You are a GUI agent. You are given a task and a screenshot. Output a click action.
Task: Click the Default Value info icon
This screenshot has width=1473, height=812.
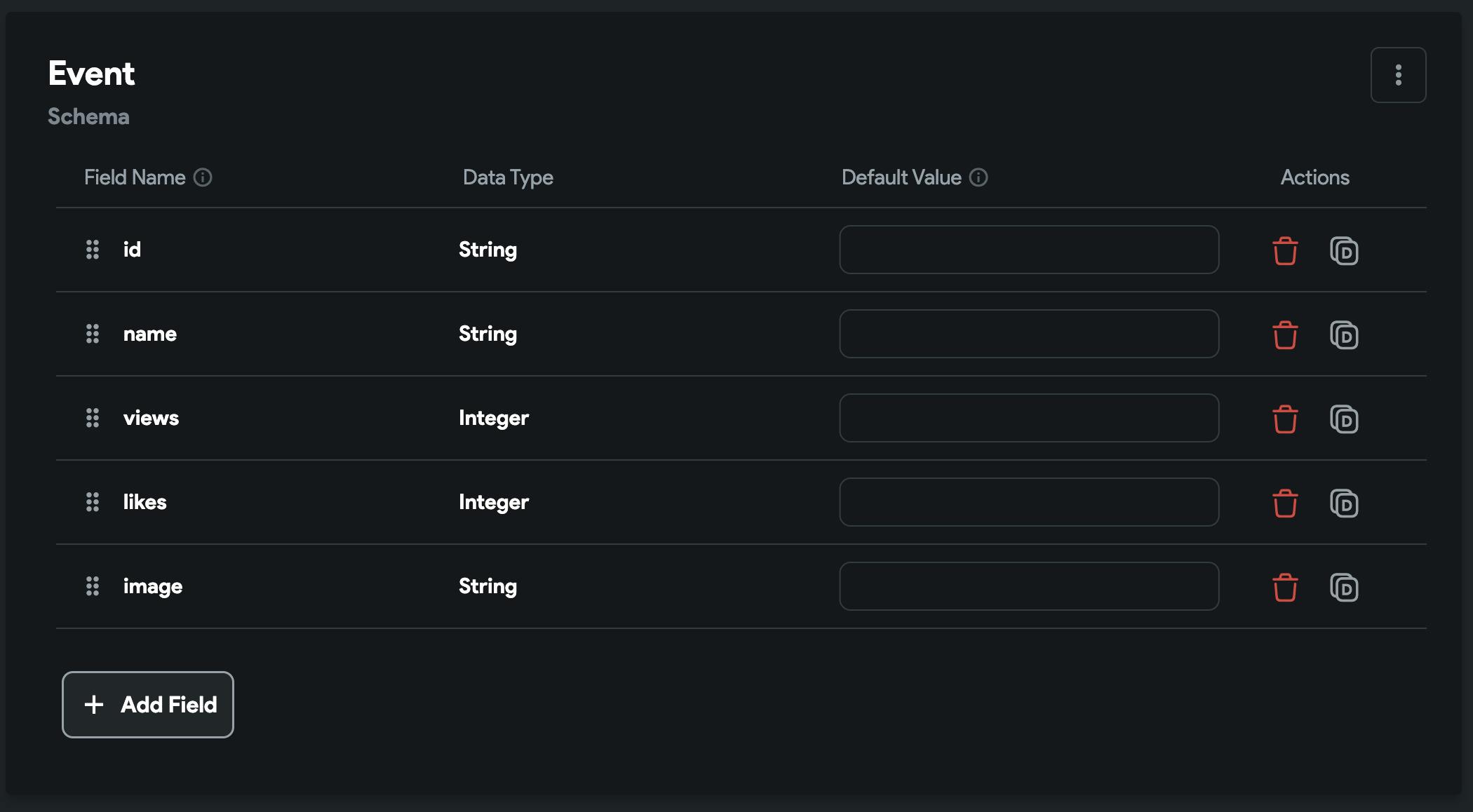978,177
